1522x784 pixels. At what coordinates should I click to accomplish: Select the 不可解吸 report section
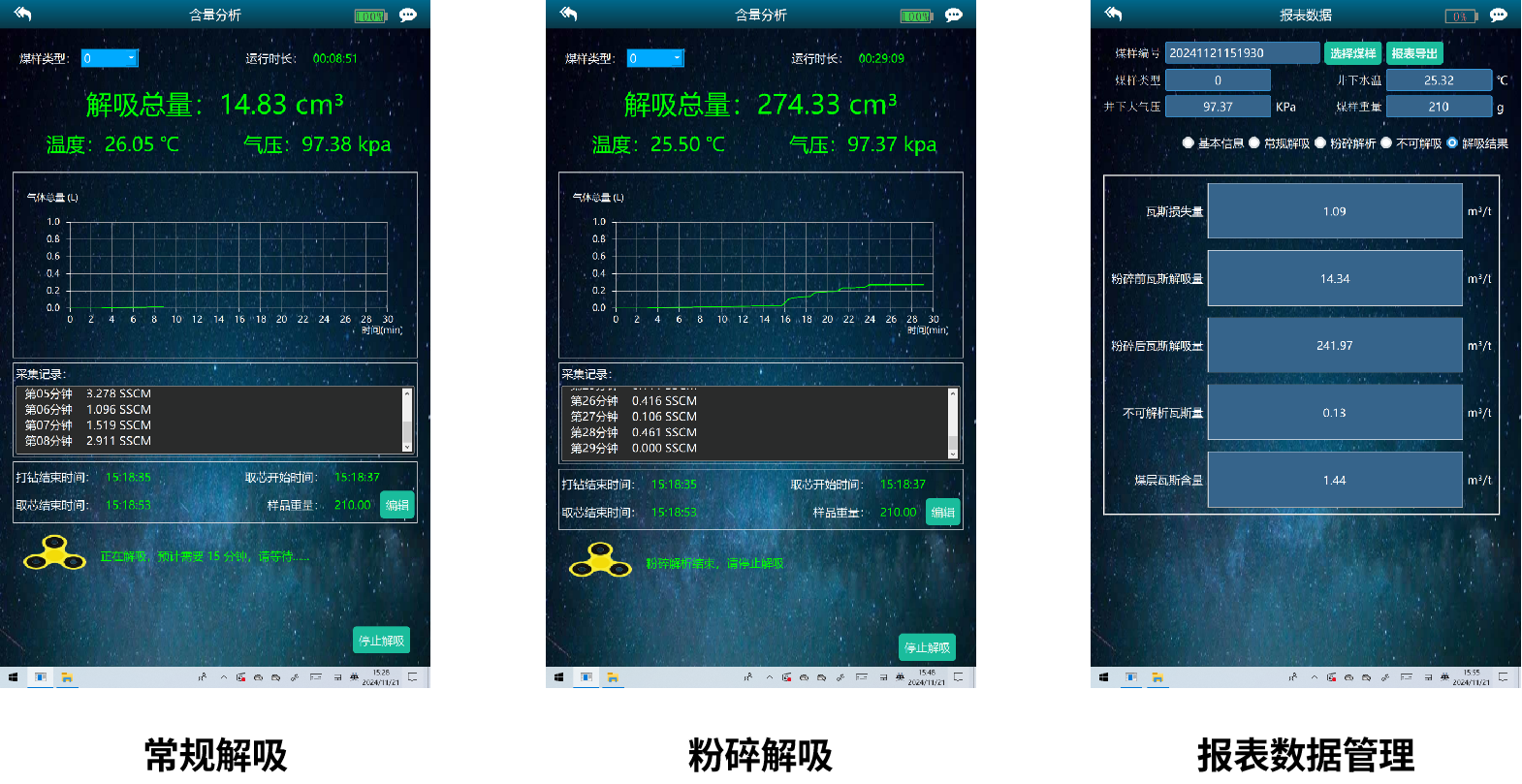1386,143
